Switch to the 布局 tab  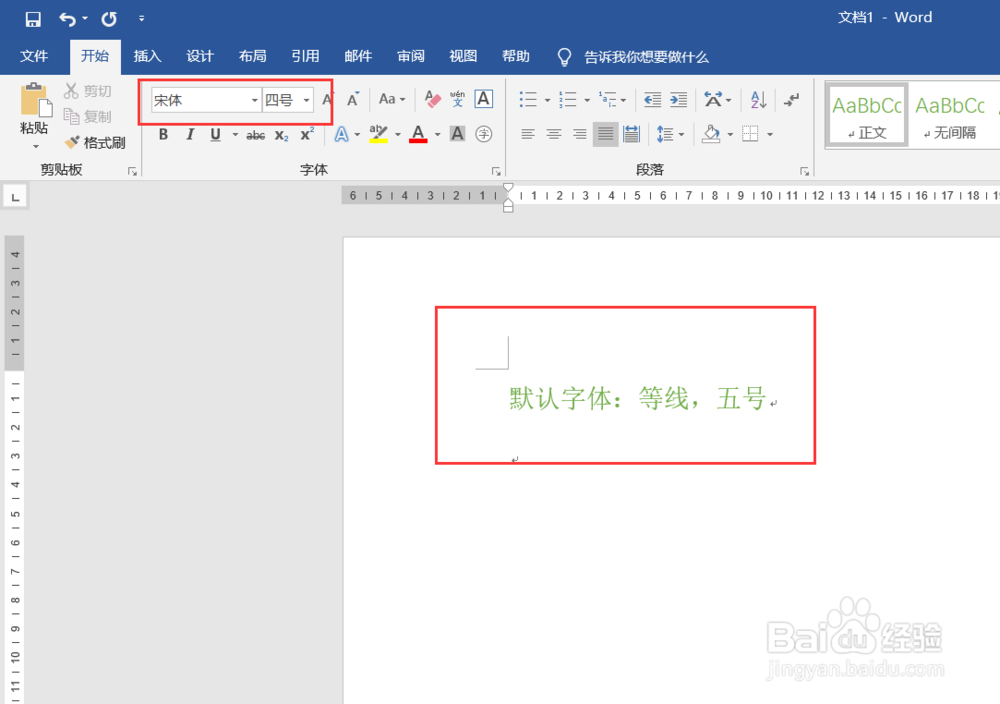pyautogui.click(x=253, y=56)
